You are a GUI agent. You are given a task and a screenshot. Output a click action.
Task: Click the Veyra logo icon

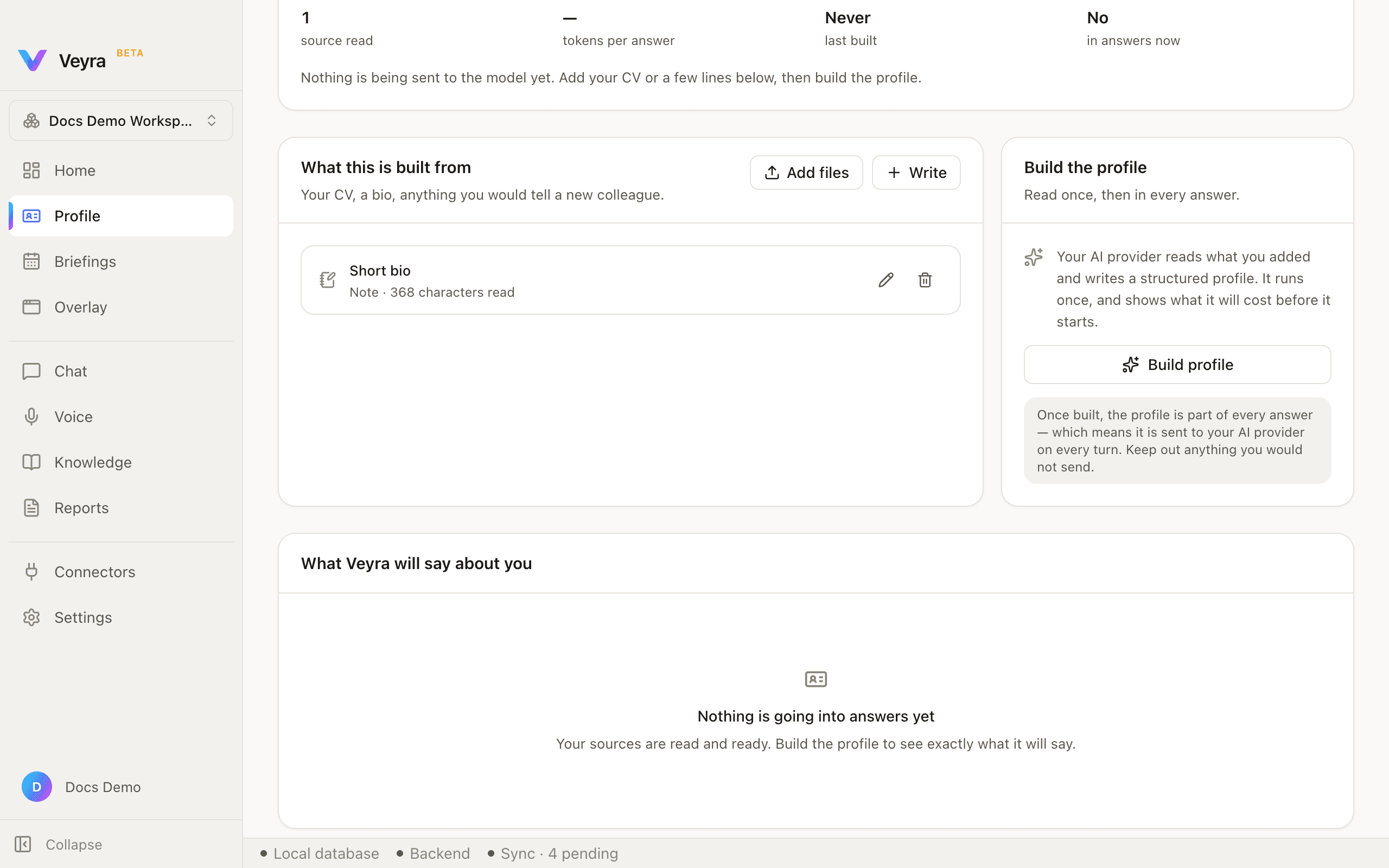(x=32, y=60)
